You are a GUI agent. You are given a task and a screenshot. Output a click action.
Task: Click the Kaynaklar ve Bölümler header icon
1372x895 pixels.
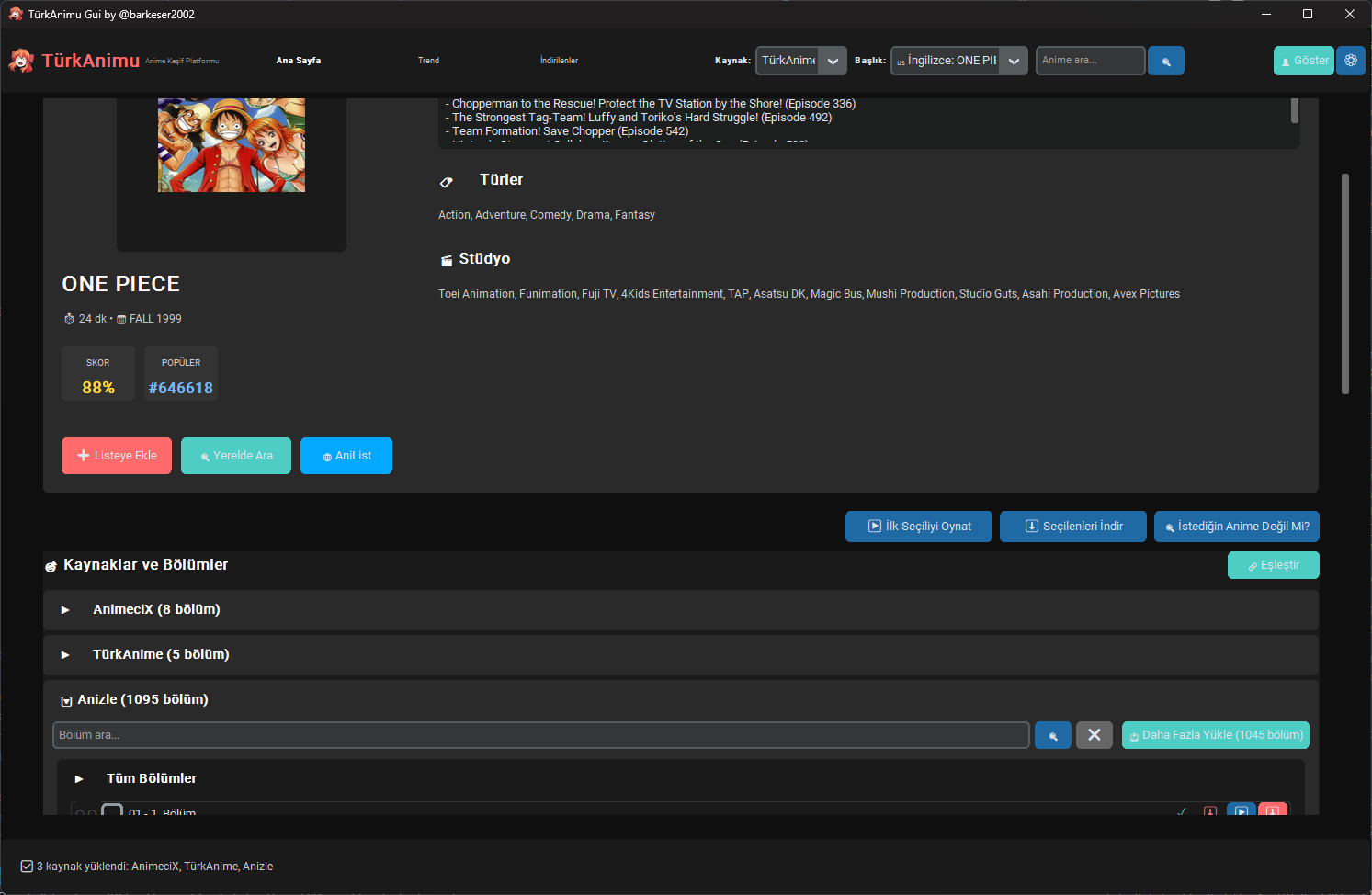[x=51, y=566]
